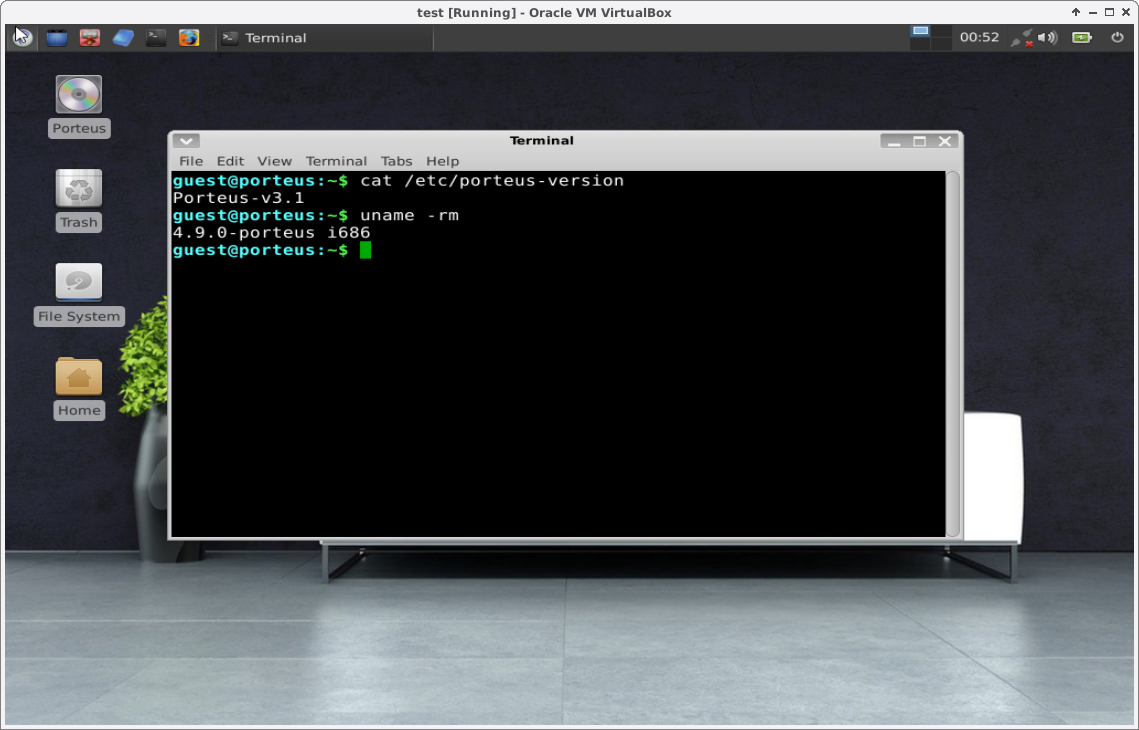Viewport: 1139px width, 730px height.
Task: Maximize the Terminal window
Action: click(920, 141)
